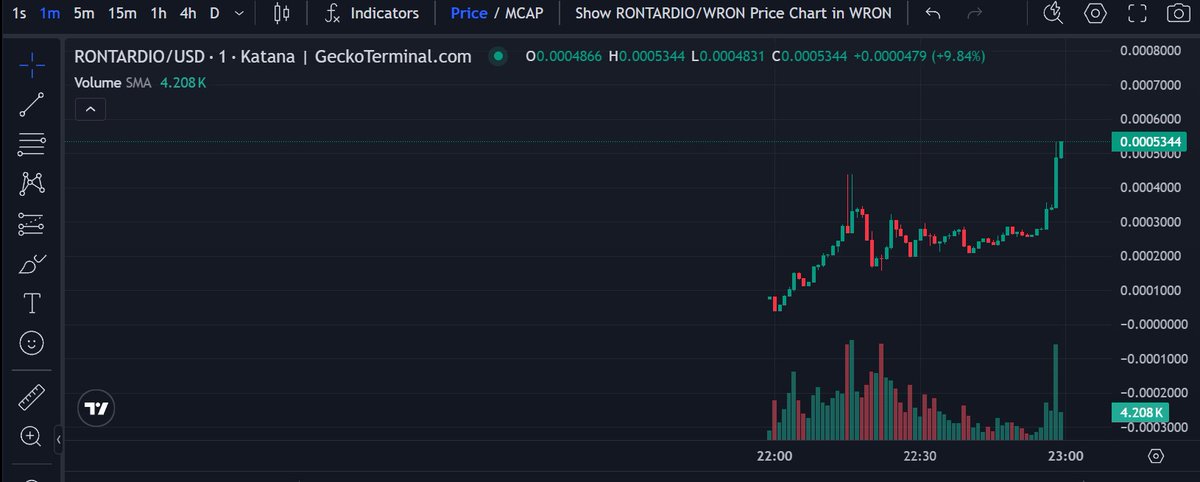Collapse the indicator legend chevron
The image size is (1200, 482).
pos(90,109)
